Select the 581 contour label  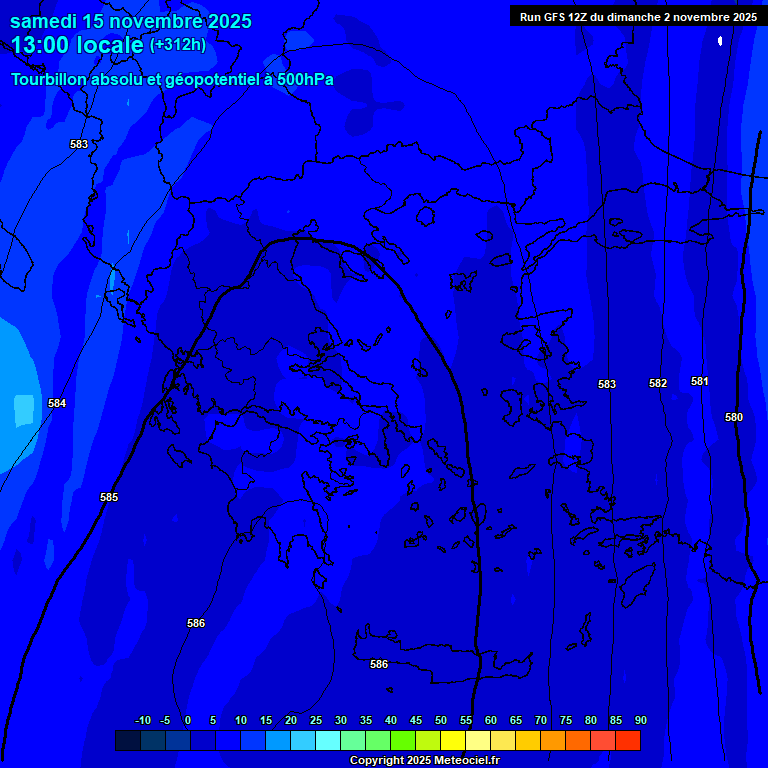700,381
